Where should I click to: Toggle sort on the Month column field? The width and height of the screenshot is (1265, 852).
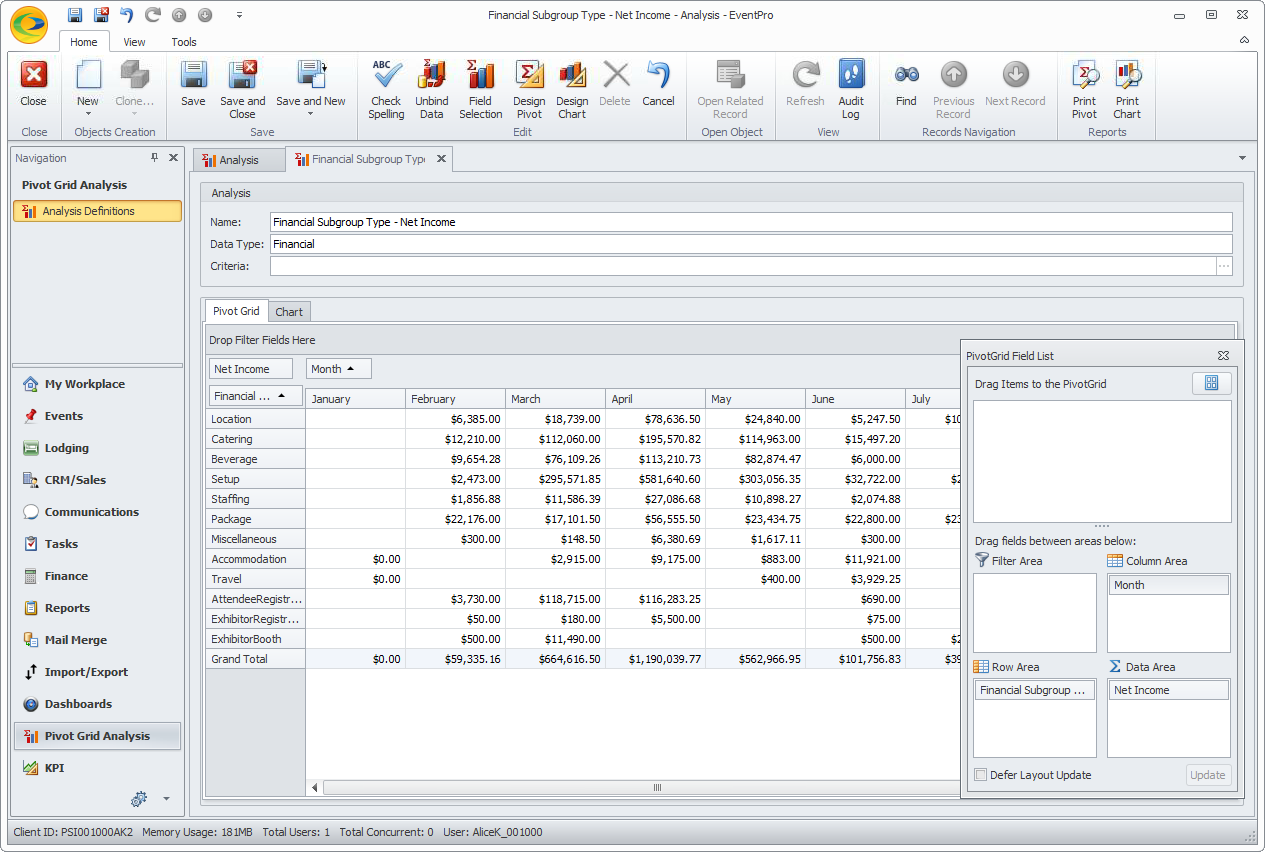[x=339, y=369]
